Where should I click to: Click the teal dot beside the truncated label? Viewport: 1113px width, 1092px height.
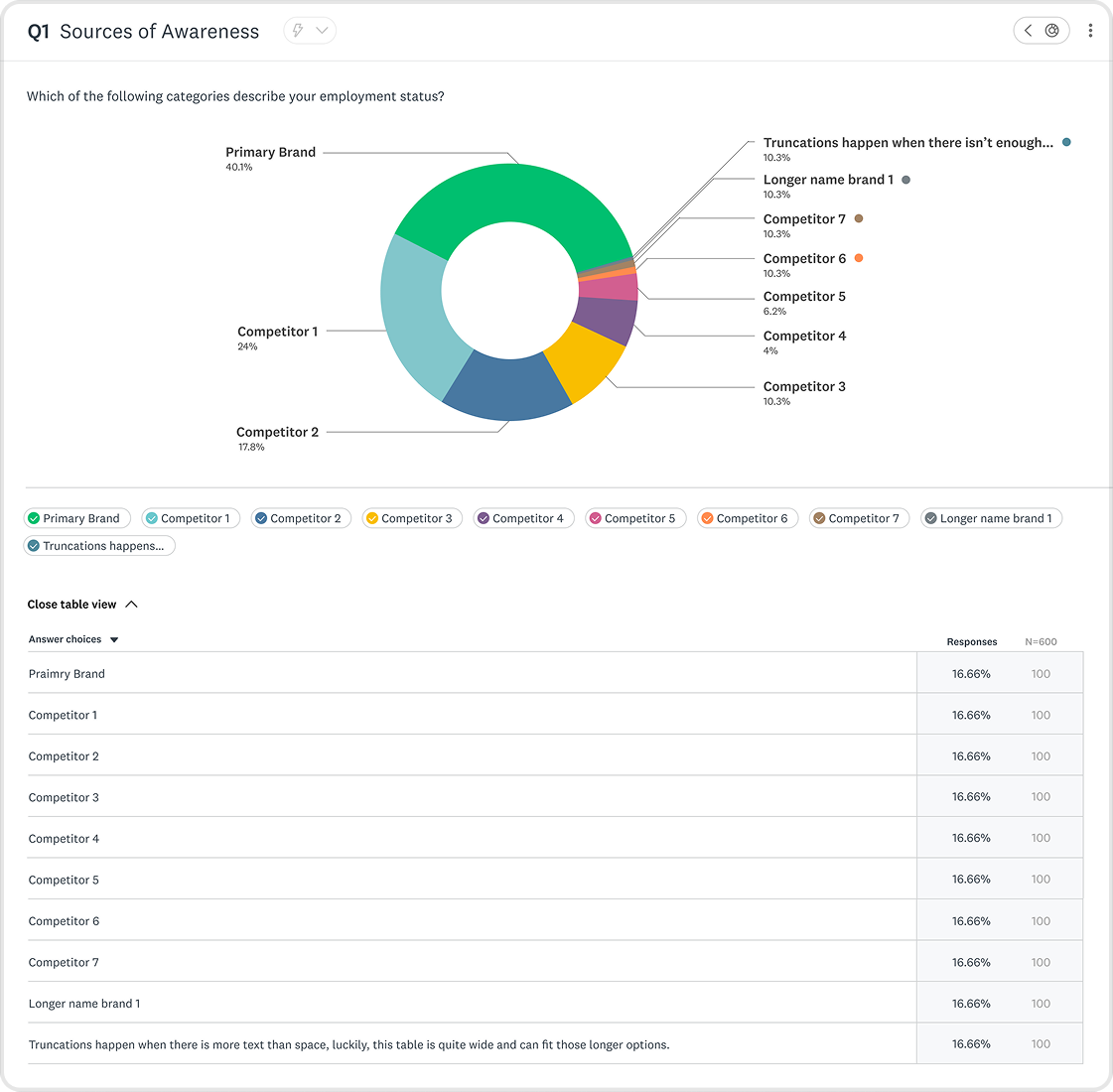click(1066, 142)
